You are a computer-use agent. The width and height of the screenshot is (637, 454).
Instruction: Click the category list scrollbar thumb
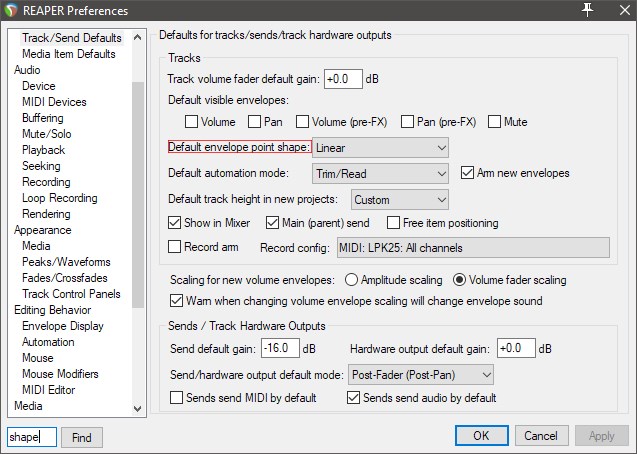(138, 195)
